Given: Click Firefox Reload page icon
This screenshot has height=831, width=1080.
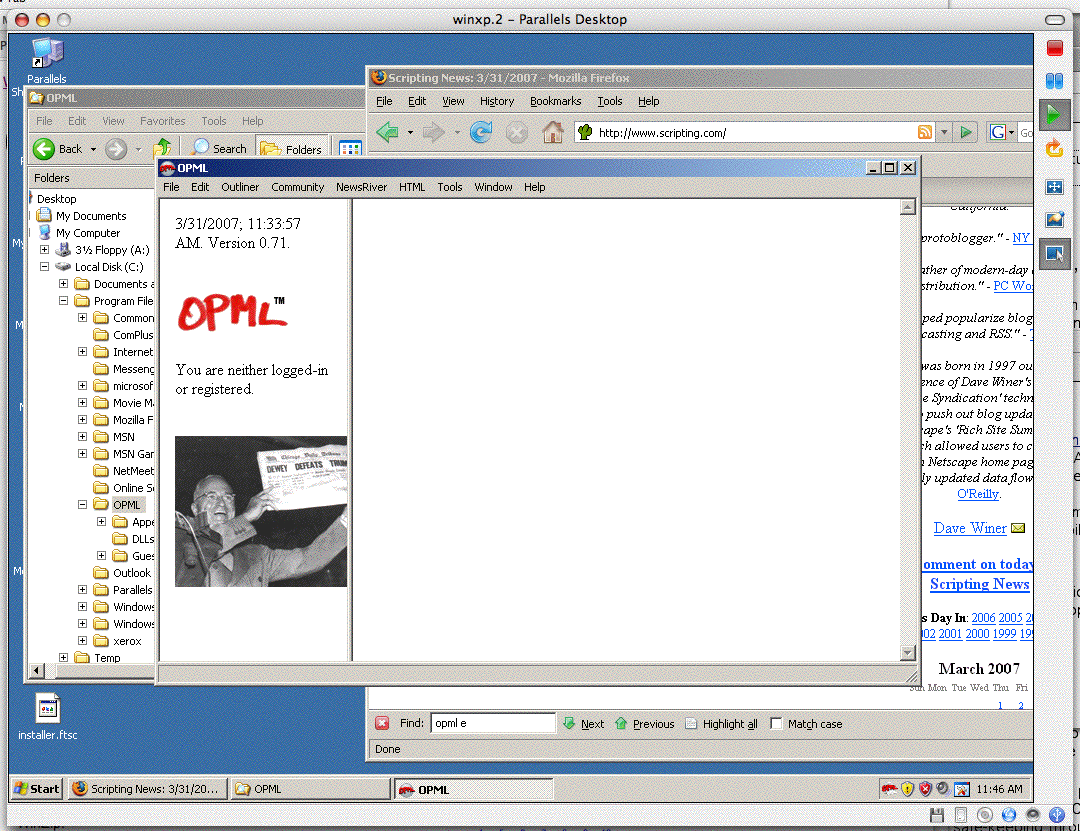Looking at the screenshot, I should click(481, 132).
